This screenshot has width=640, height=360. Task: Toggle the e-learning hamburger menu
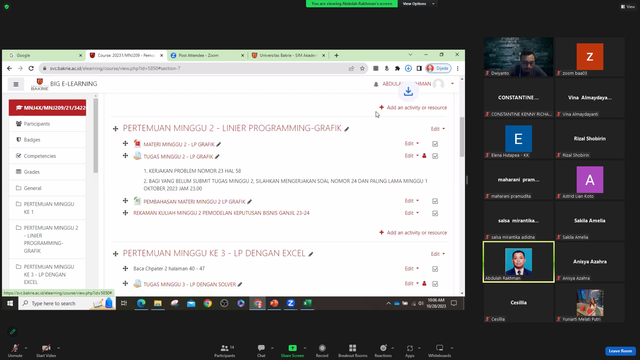[x=16, y=84]
